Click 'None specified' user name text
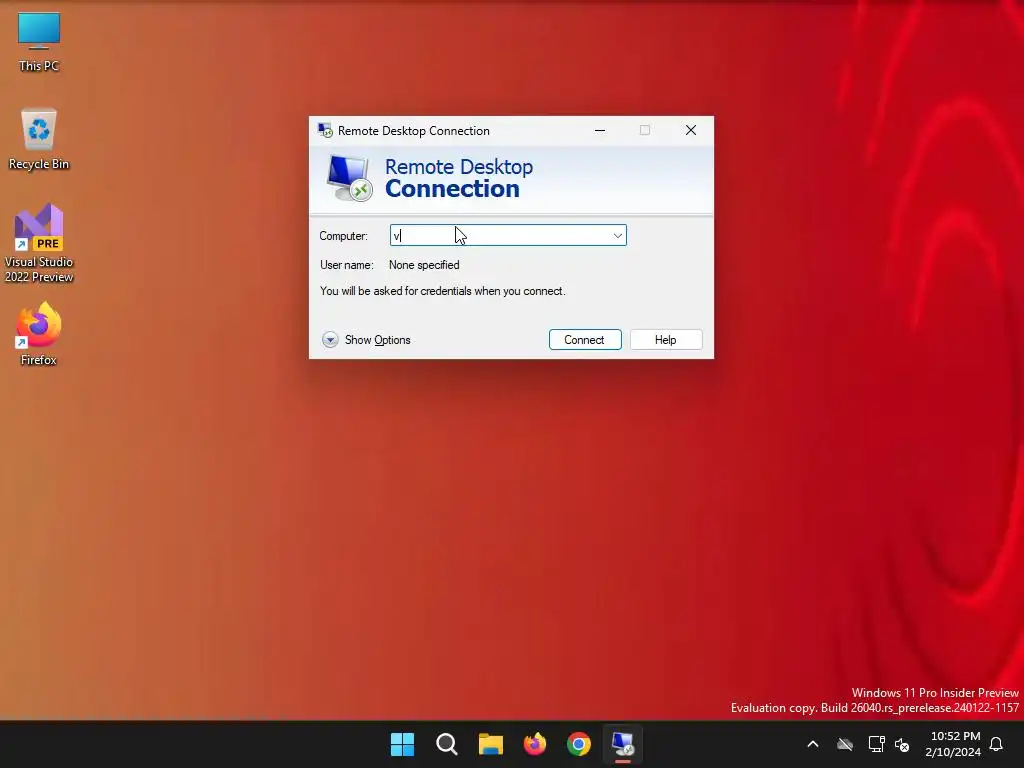This screenshot has width=1024, height=768. [424, 264]
